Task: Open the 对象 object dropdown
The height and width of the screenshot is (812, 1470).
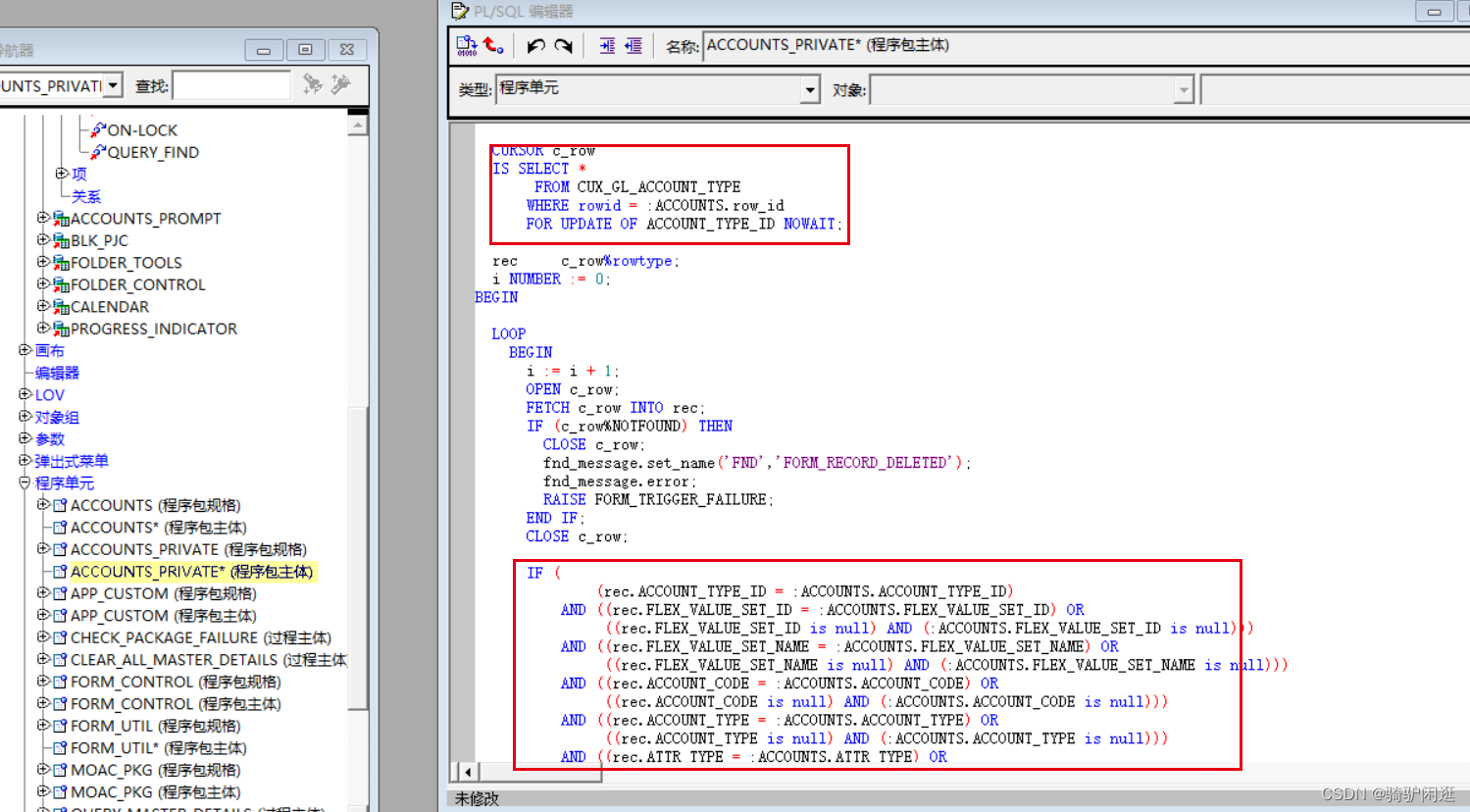Action: coord(1184,89)
